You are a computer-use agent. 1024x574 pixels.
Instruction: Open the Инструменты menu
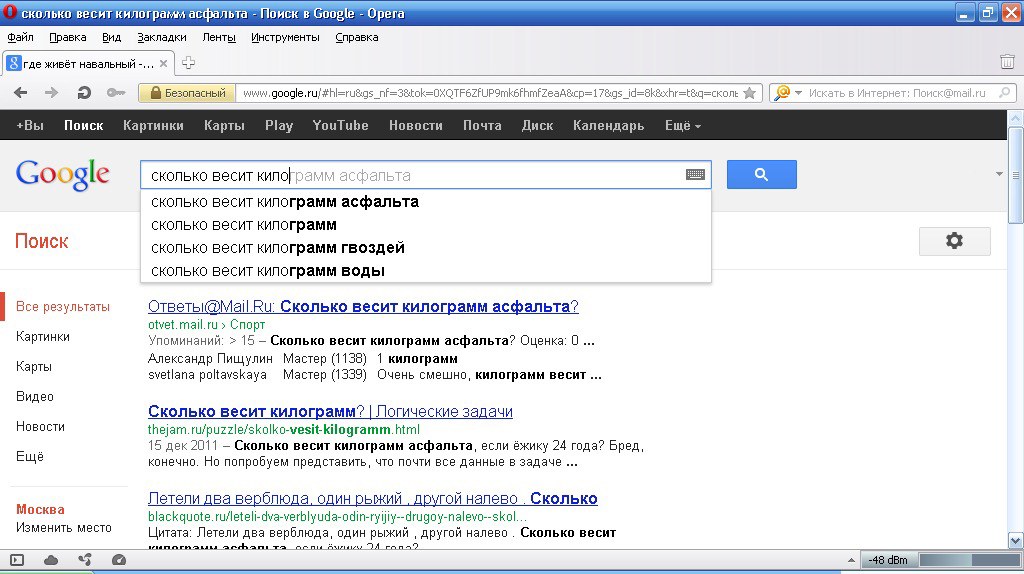(285, 37)
